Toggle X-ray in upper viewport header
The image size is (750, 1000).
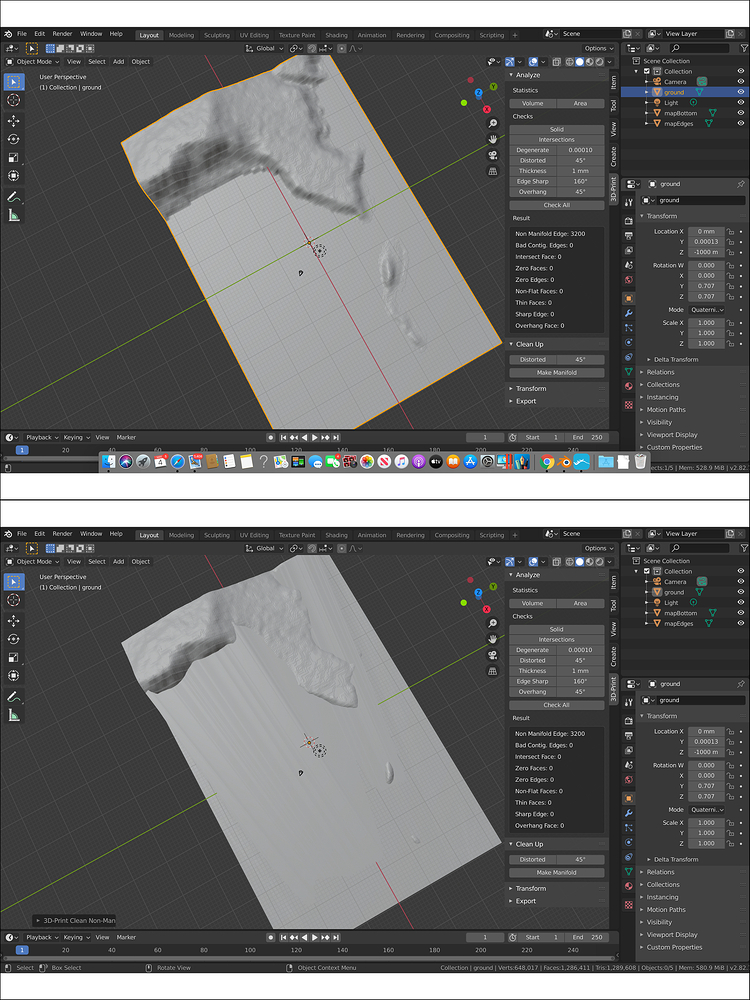(x=557, y=62)
